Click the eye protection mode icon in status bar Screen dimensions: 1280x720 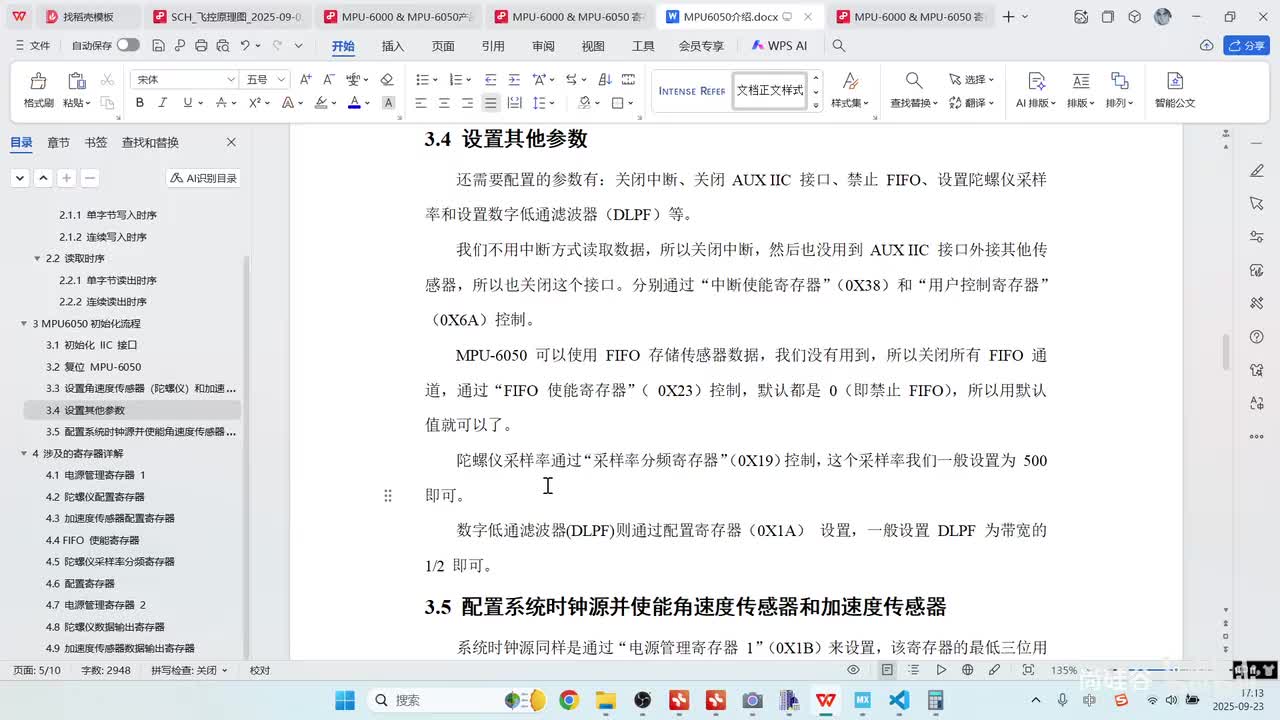(x=853, y=670)
